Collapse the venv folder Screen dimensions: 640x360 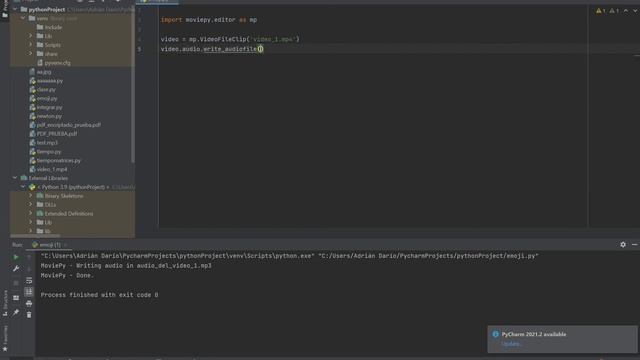point(23,18)
